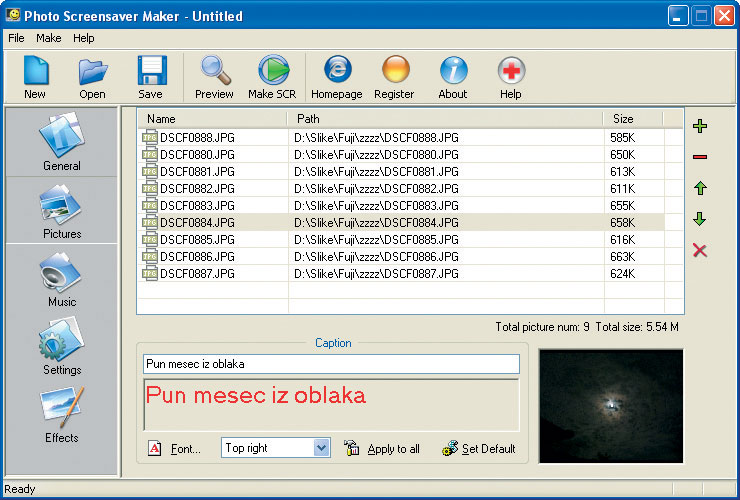Sort the list by the Path column header
The image size is (740, 500).
point(445,119)
